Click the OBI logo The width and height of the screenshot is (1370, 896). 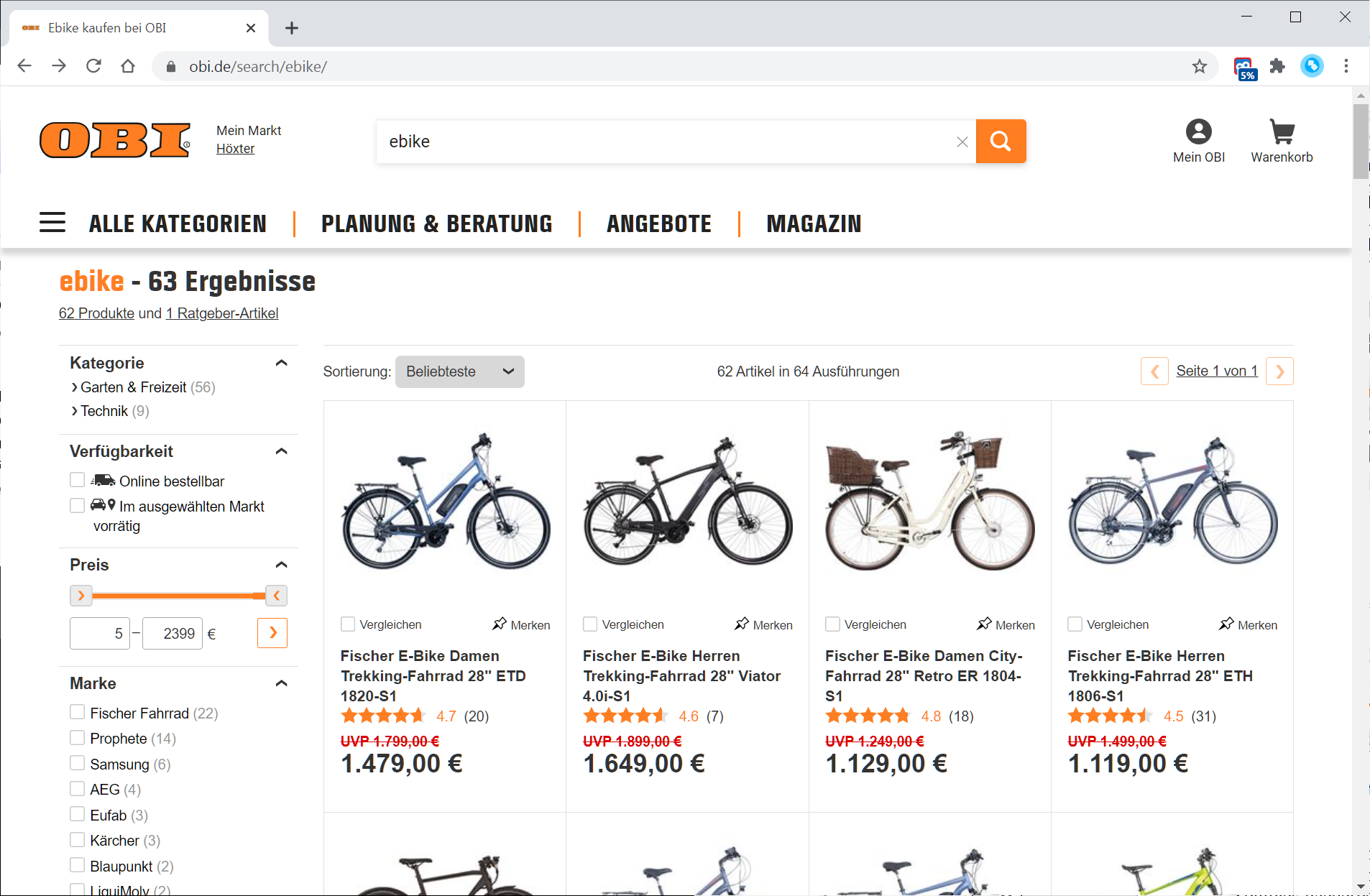click(x=115, y=140)
